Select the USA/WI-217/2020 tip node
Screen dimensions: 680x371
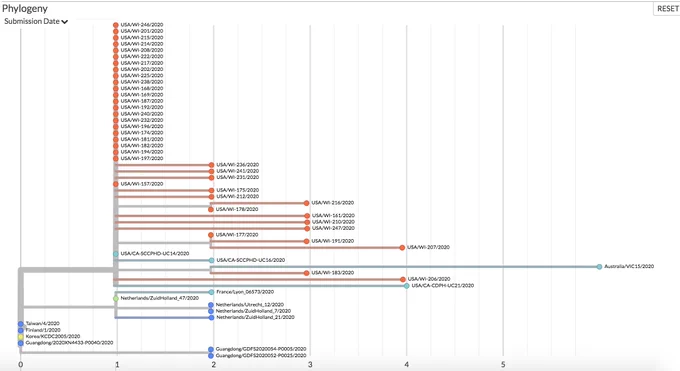116,63
